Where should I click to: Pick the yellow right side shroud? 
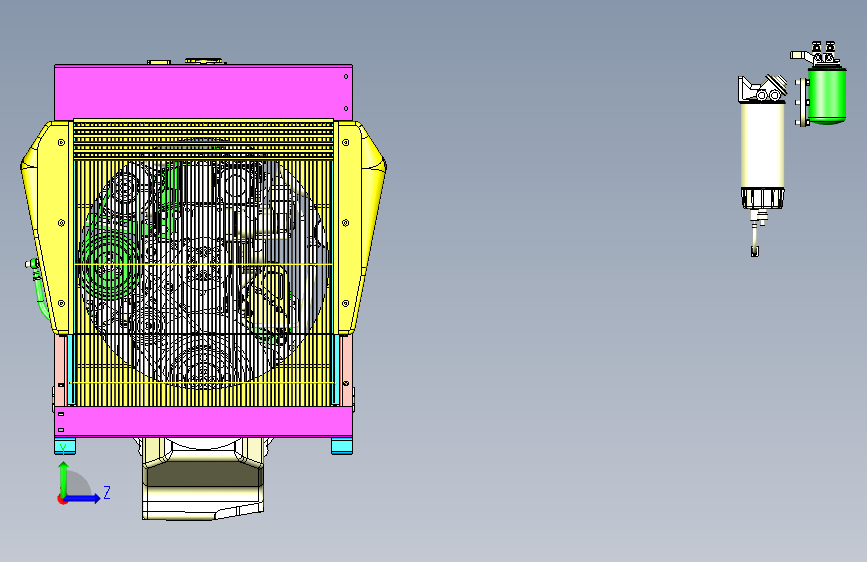[360, 227]
